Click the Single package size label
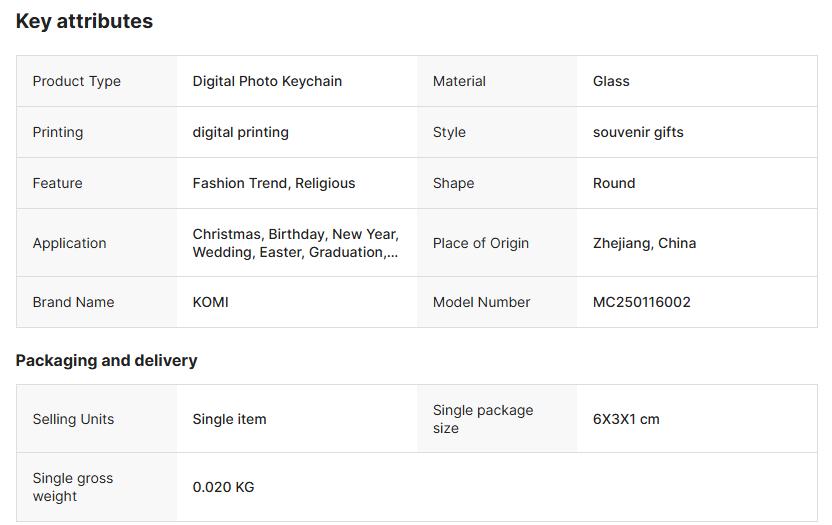The height and width of the screenshot is (525, 832). (x=483, y=419)
